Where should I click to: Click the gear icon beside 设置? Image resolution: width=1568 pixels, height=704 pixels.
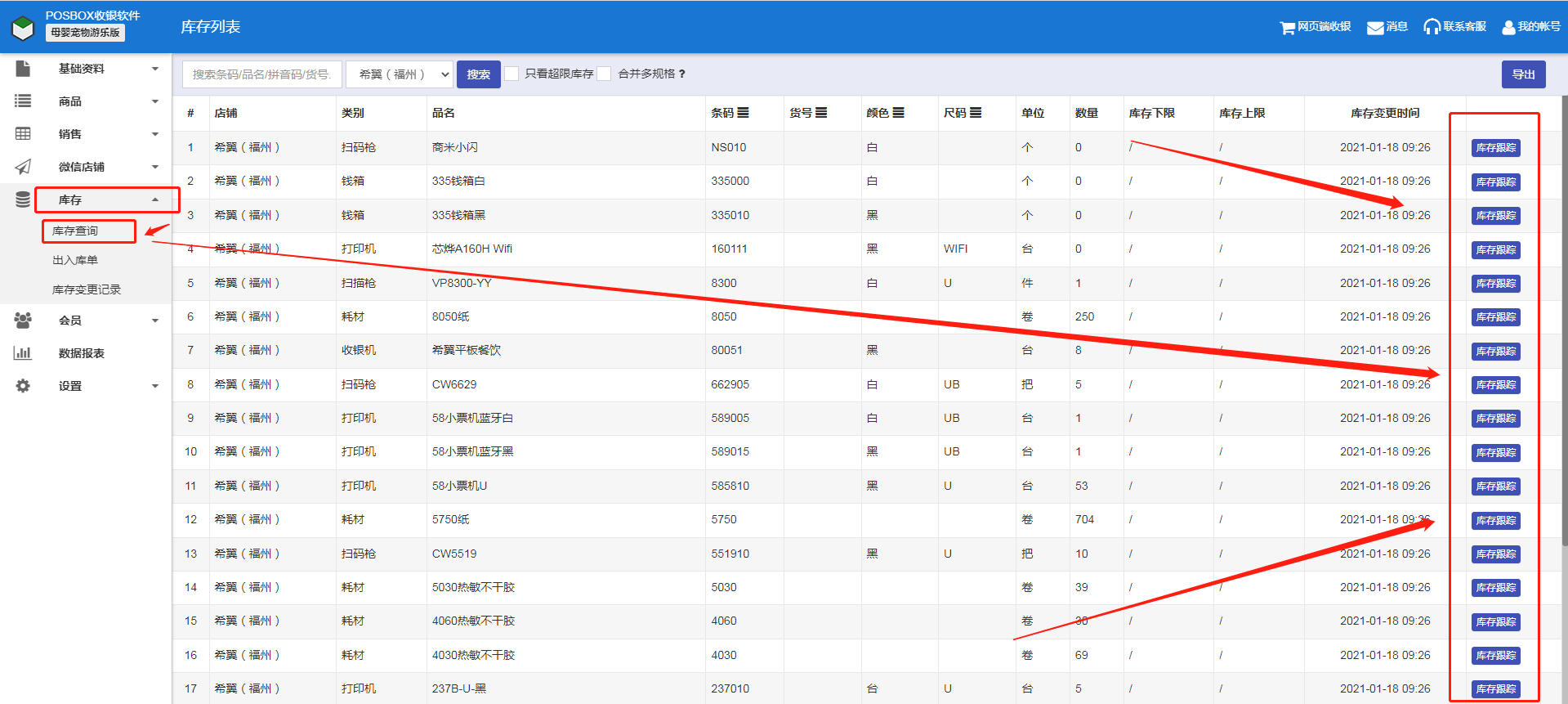tap(23, 386)
